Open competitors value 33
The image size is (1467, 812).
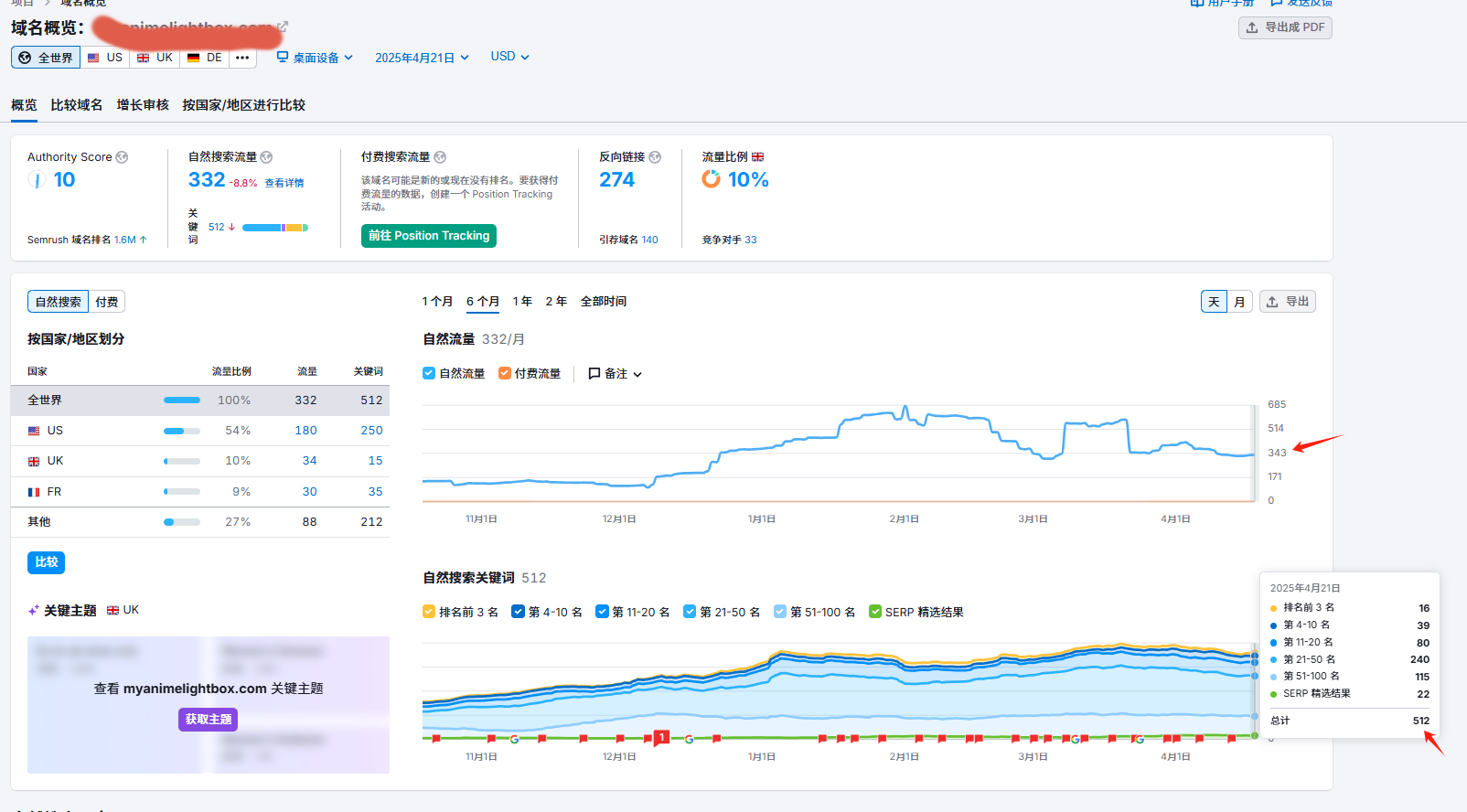coord(750,240)
